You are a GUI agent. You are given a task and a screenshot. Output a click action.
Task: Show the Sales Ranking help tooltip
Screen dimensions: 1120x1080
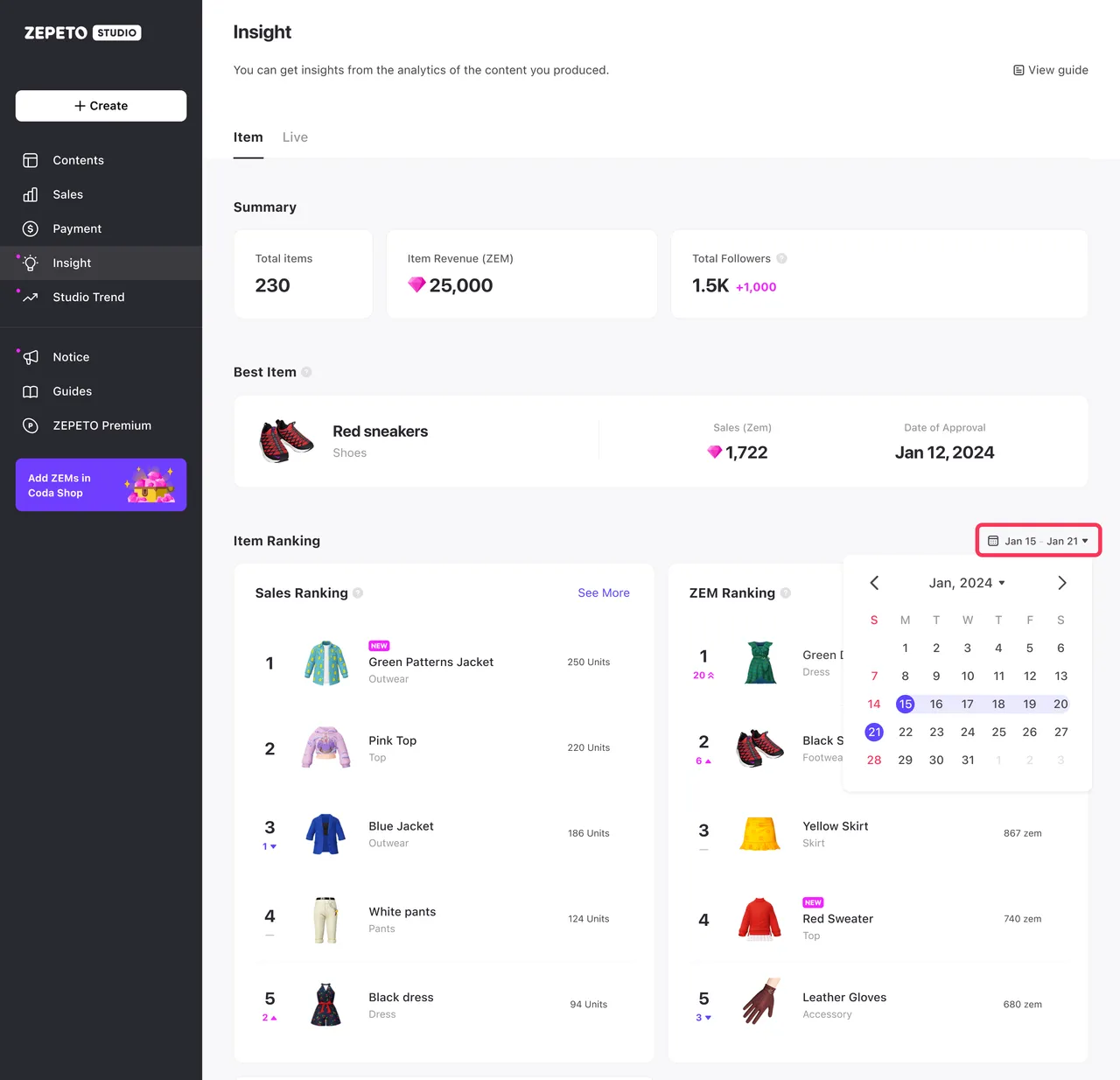point(358,593)
